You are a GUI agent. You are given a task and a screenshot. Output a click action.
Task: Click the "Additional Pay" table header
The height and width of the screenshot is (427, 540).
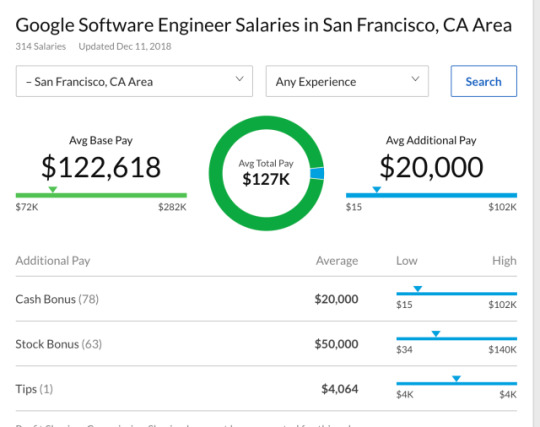(53, 261)
